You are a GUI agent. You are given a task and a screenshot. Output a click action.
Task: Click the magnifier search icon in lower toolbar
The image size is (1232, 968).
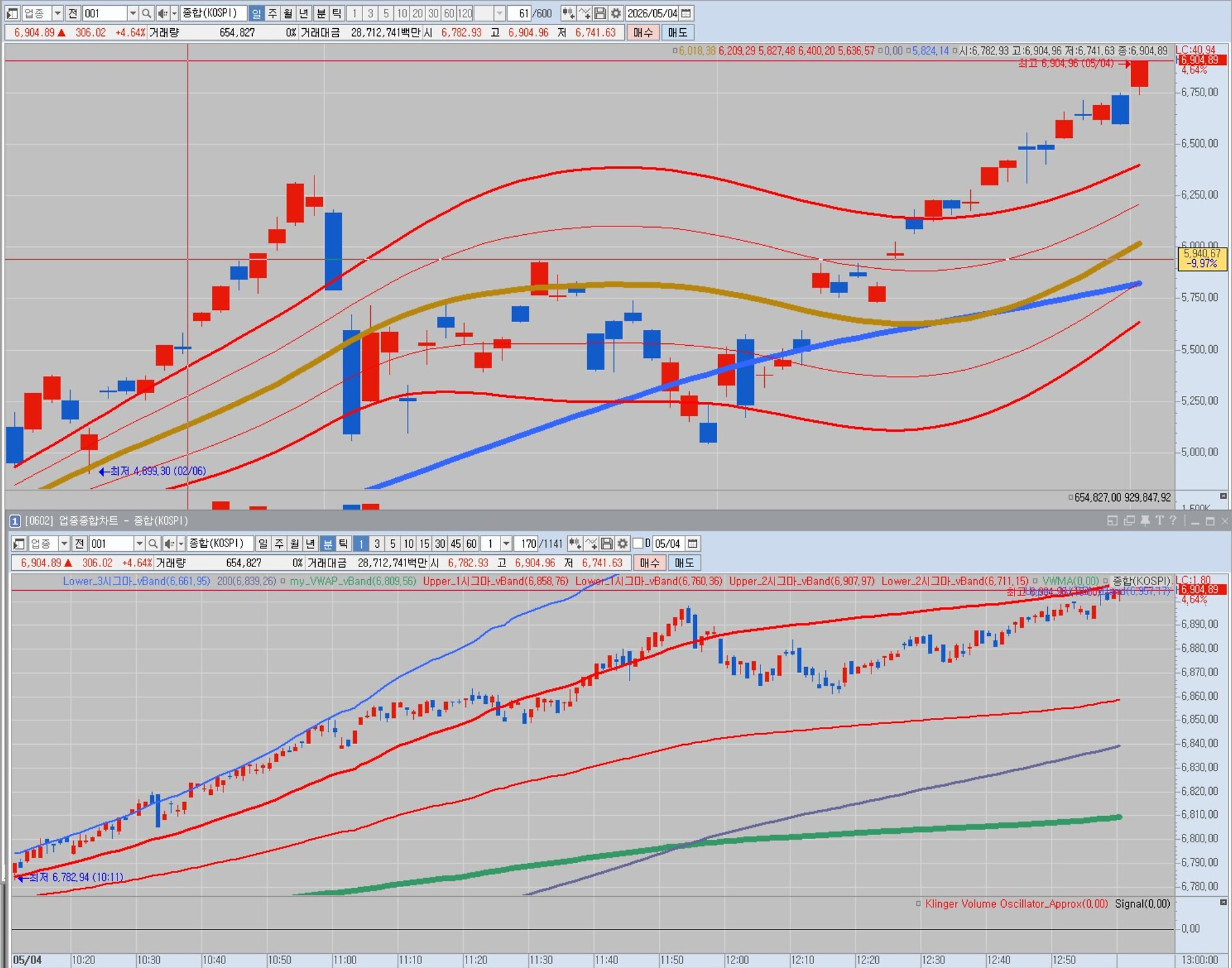point(153,543)
